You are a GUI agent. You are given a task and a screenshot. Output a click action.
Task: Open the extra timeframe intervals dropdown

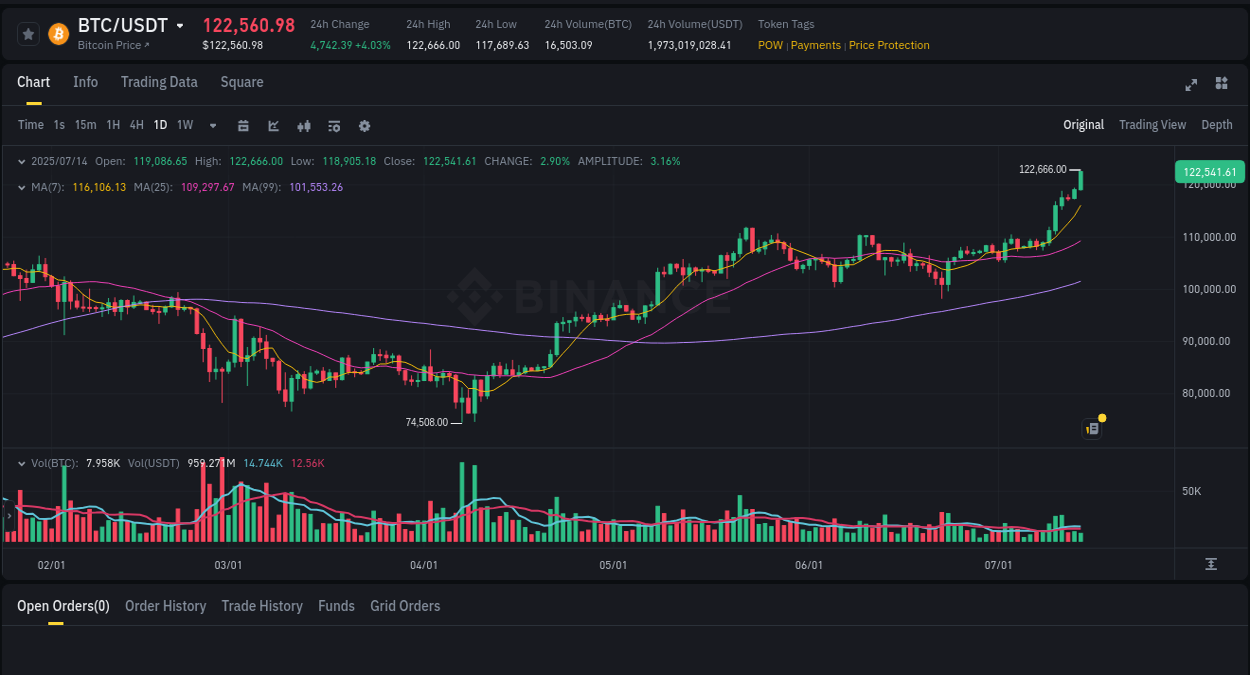tap(212, 126)
